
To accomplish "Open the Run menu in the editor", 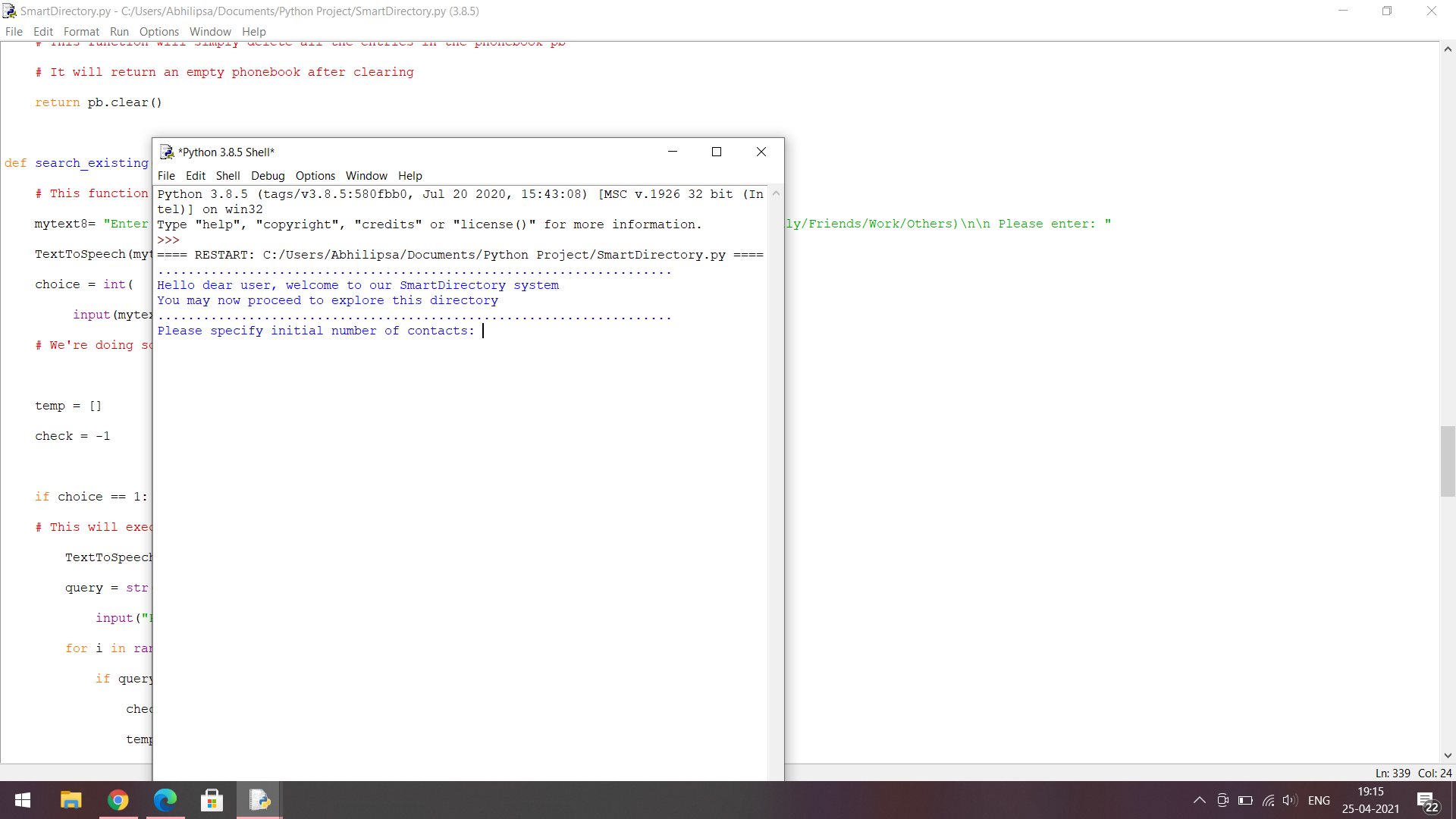I will 119,32.
